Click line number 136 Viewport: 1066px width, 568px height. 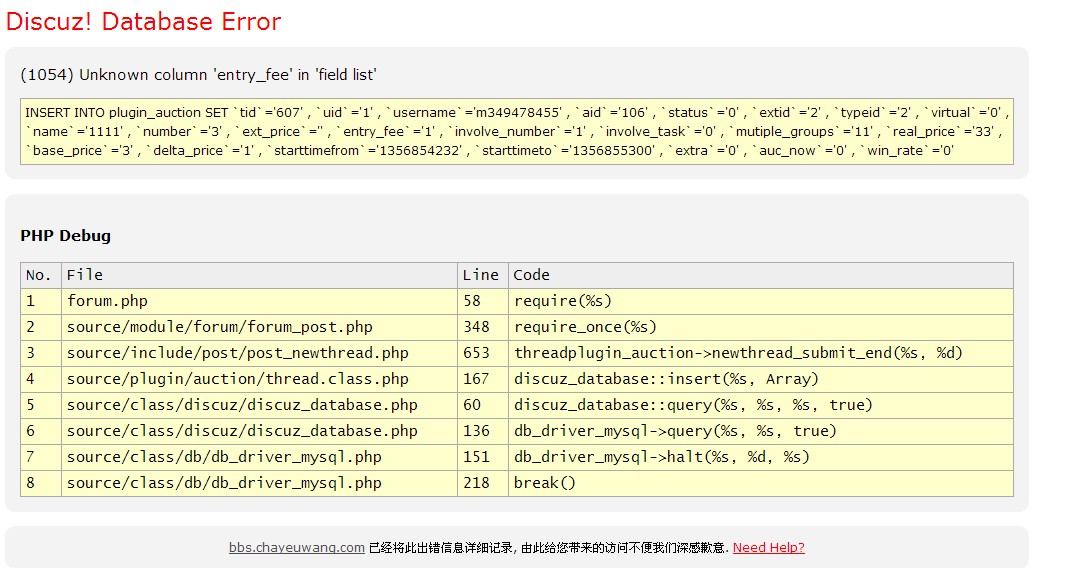[x=483, y=431]
